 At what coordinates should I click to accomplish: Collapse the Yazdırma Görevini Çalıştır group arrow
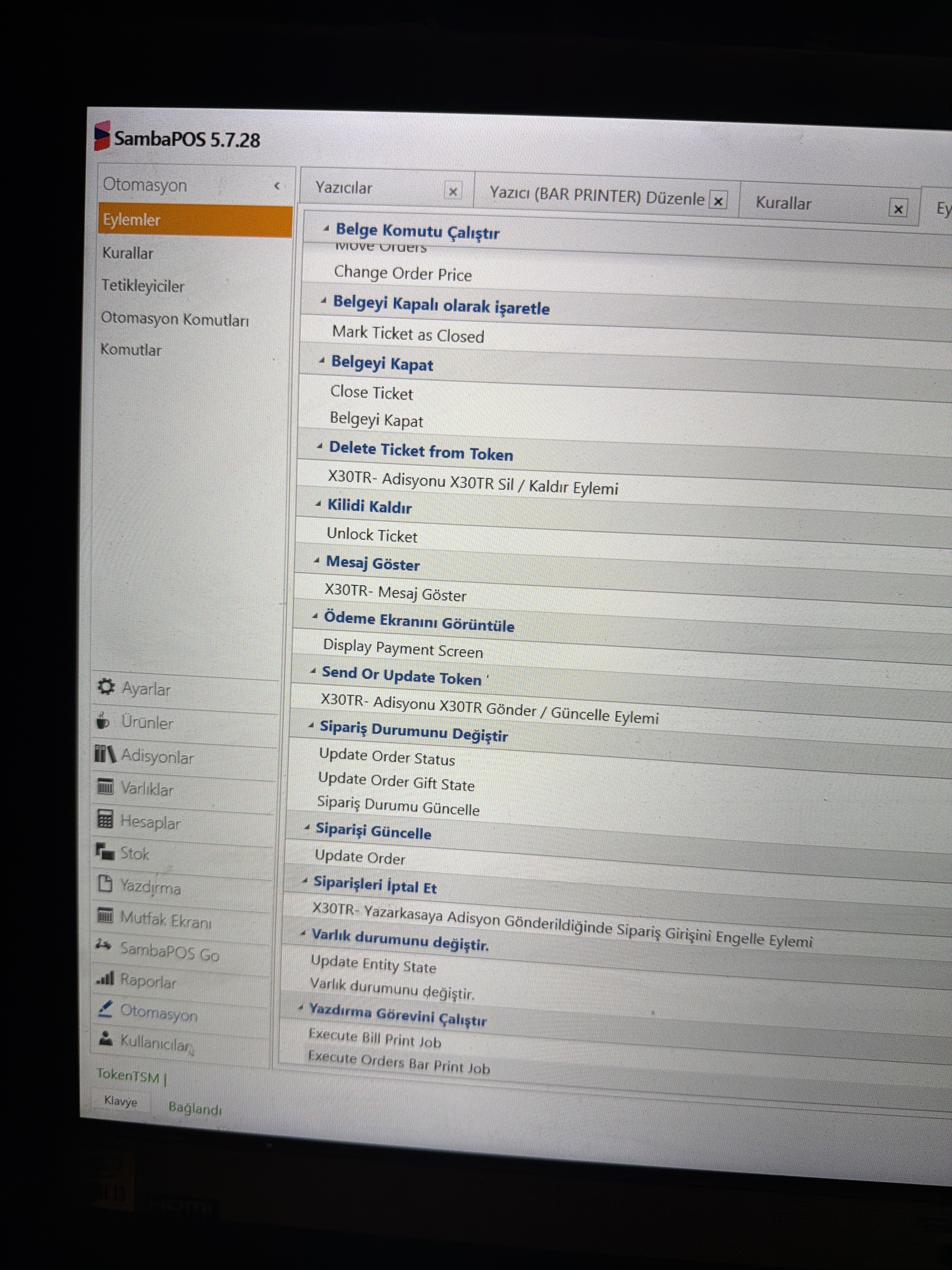301,1008
